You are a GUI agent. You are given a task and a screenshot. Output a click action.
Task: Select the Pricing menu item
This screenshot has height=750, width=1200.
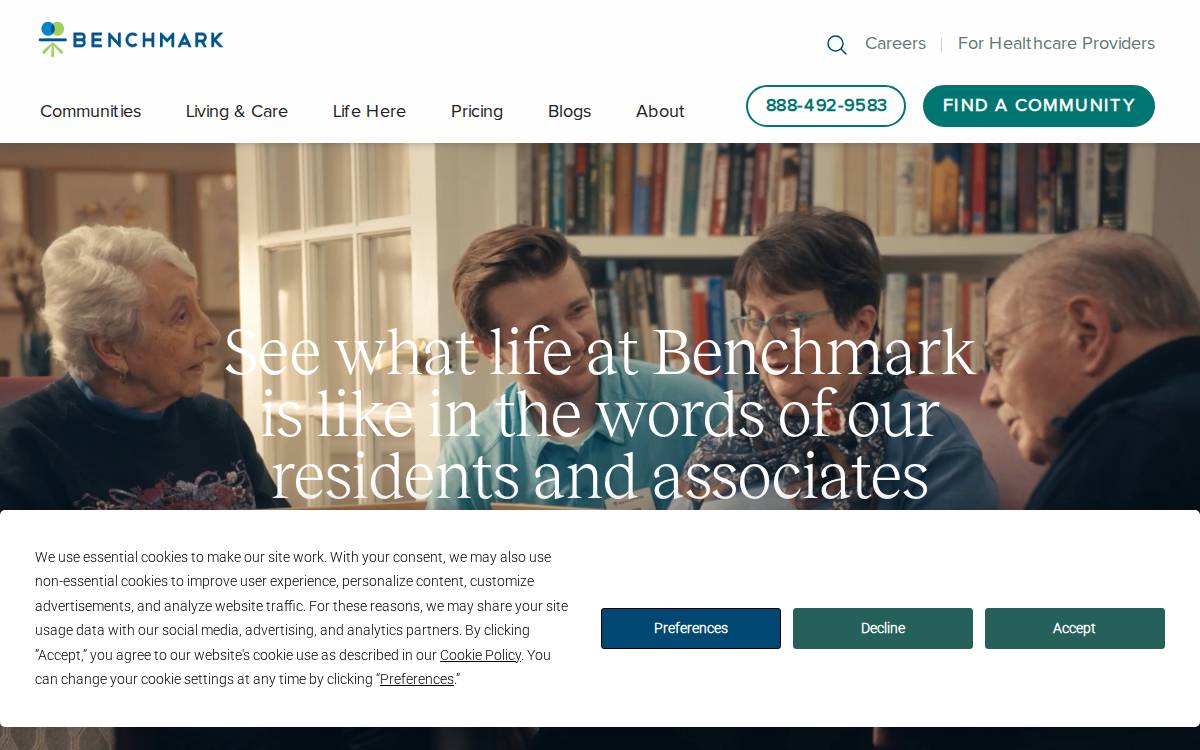point(477,111)
